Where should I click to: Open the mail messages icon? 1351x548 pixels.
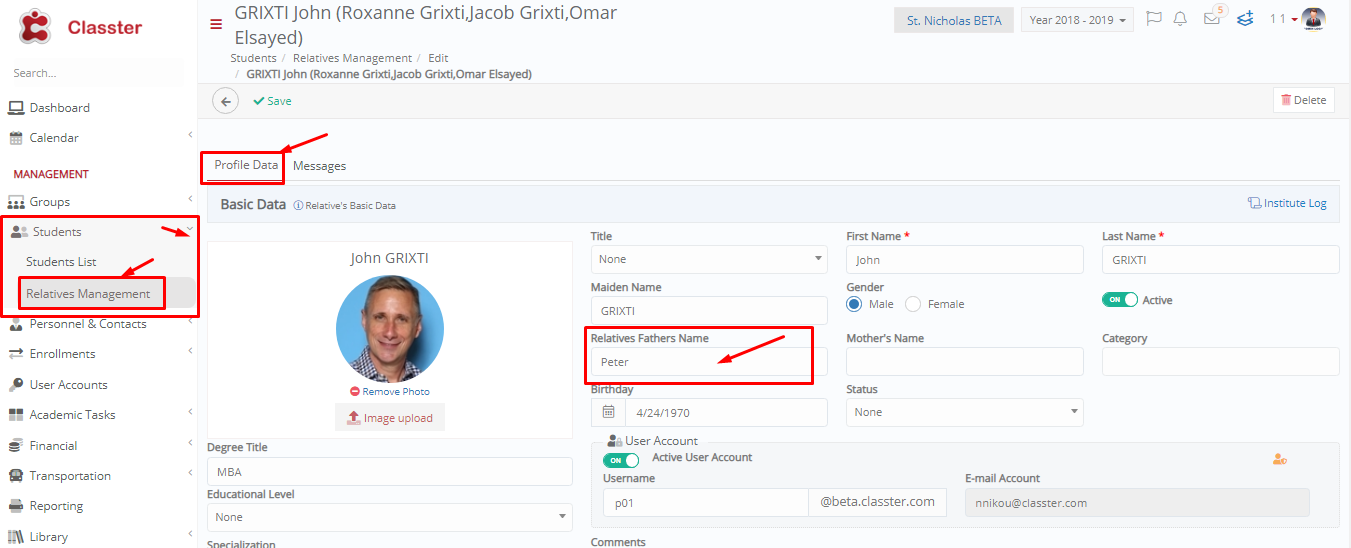coord(1212,19)
